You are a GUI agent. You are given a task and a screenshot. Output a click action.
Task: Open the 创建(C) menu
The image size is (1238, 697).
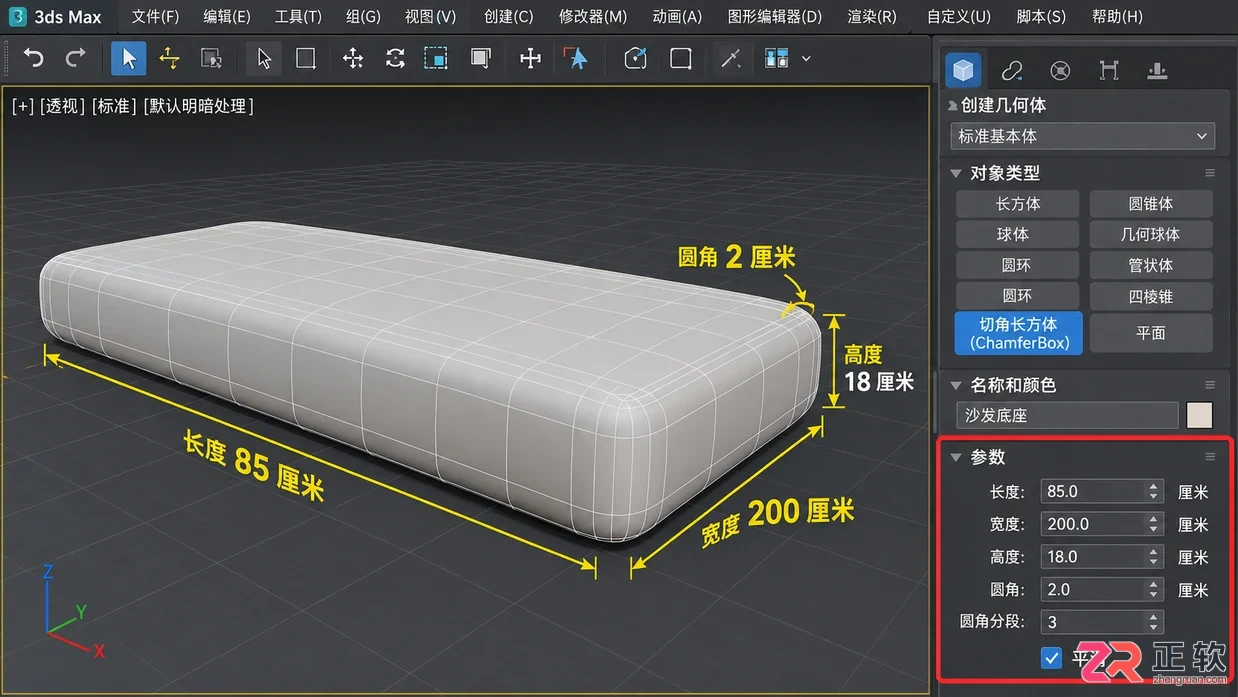[x=508, y=17]
